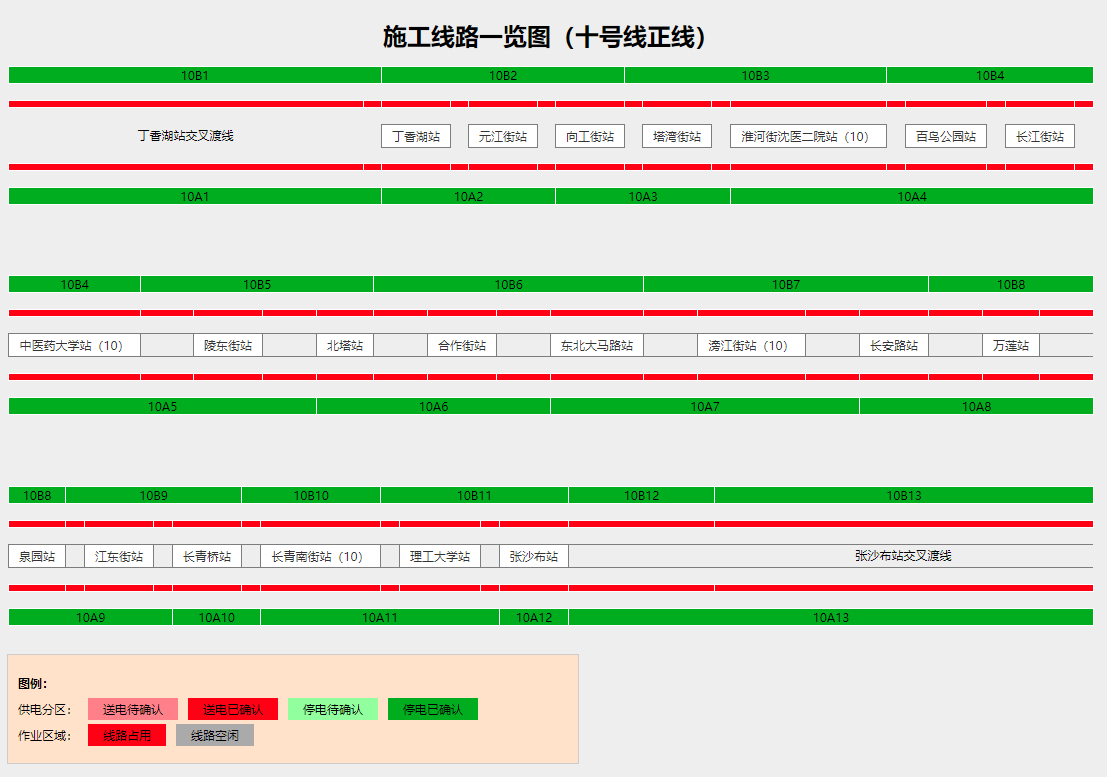The width and height of the screenshot is (1107, 777).
Task: Click the 塔湾街站 station label
Action: coord(676,136)
